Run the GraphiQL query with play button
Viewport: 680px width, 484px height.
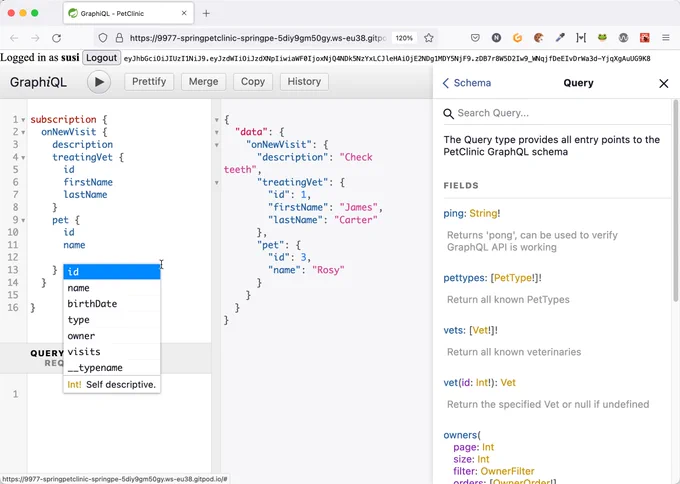(99, 82)
